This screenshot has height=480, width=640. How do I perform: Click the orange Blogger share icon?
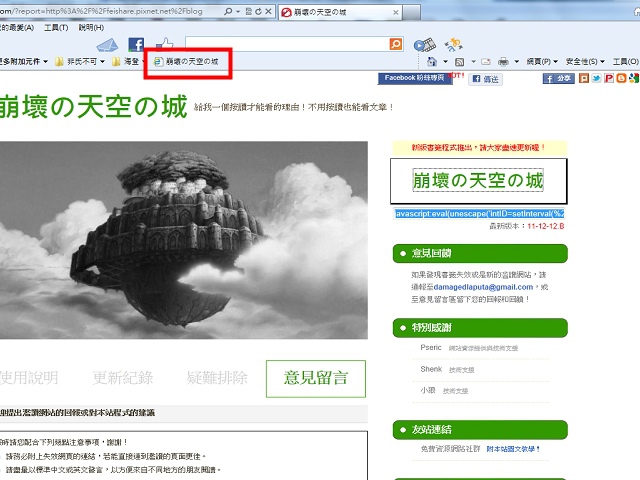pyautogui.click(x=621, y=78)
